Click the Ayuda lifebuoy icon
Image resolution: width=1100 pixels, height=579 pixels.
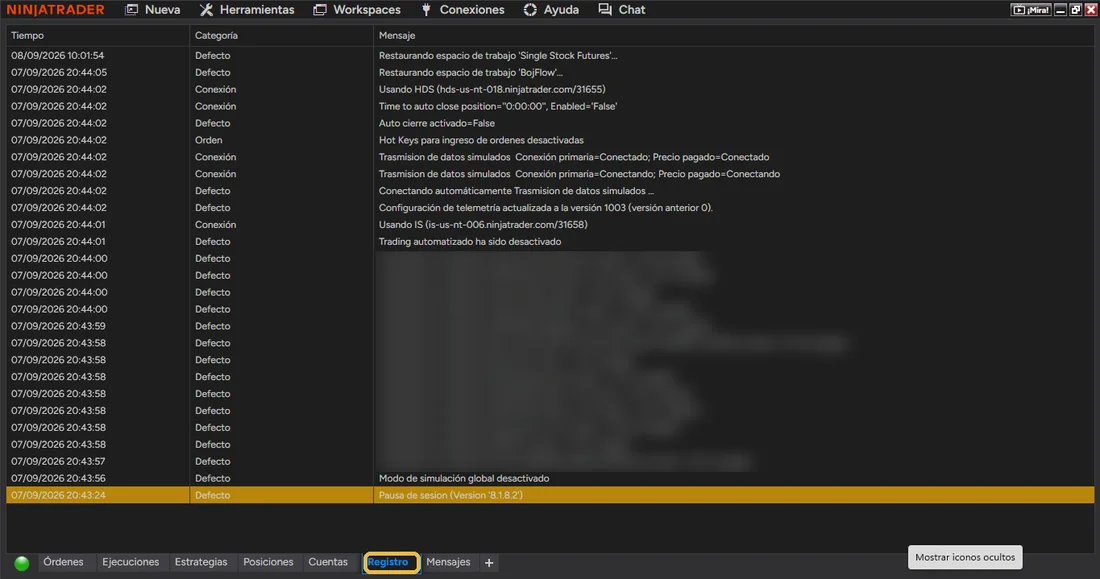[x=530, y=10]
